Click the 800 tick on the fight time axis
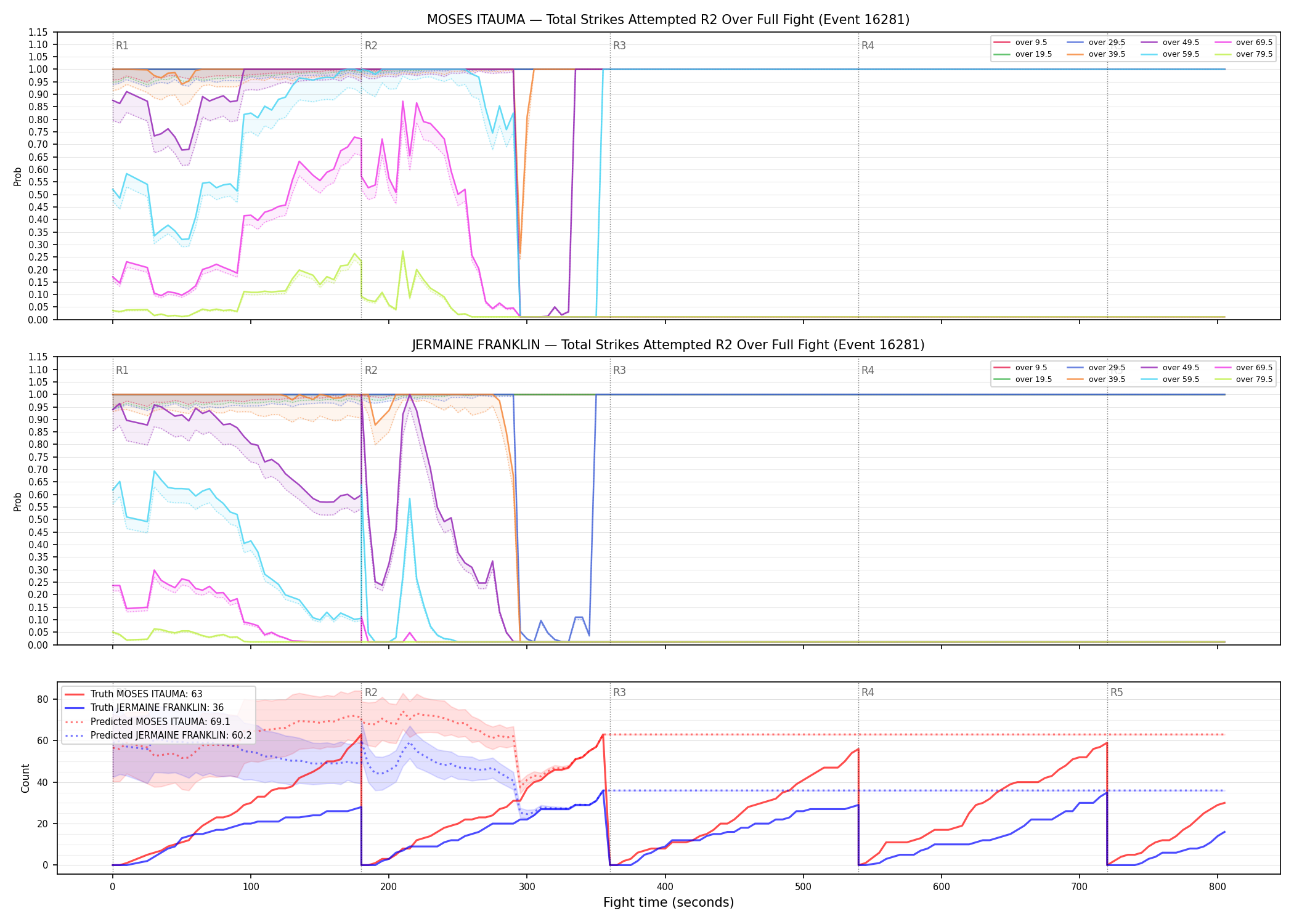 click(x=1218, y=887)
